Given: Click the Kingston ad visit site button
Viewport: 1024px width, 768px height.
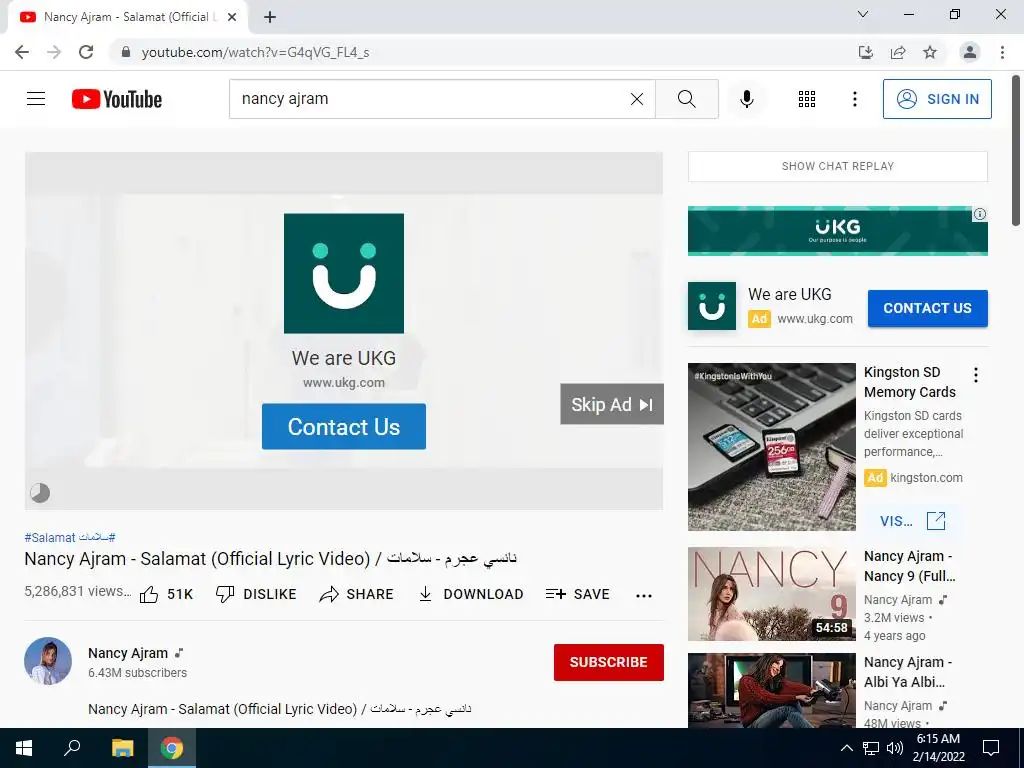Looking at the screenshot, I should pyautogui.click(x=912, y=520).
